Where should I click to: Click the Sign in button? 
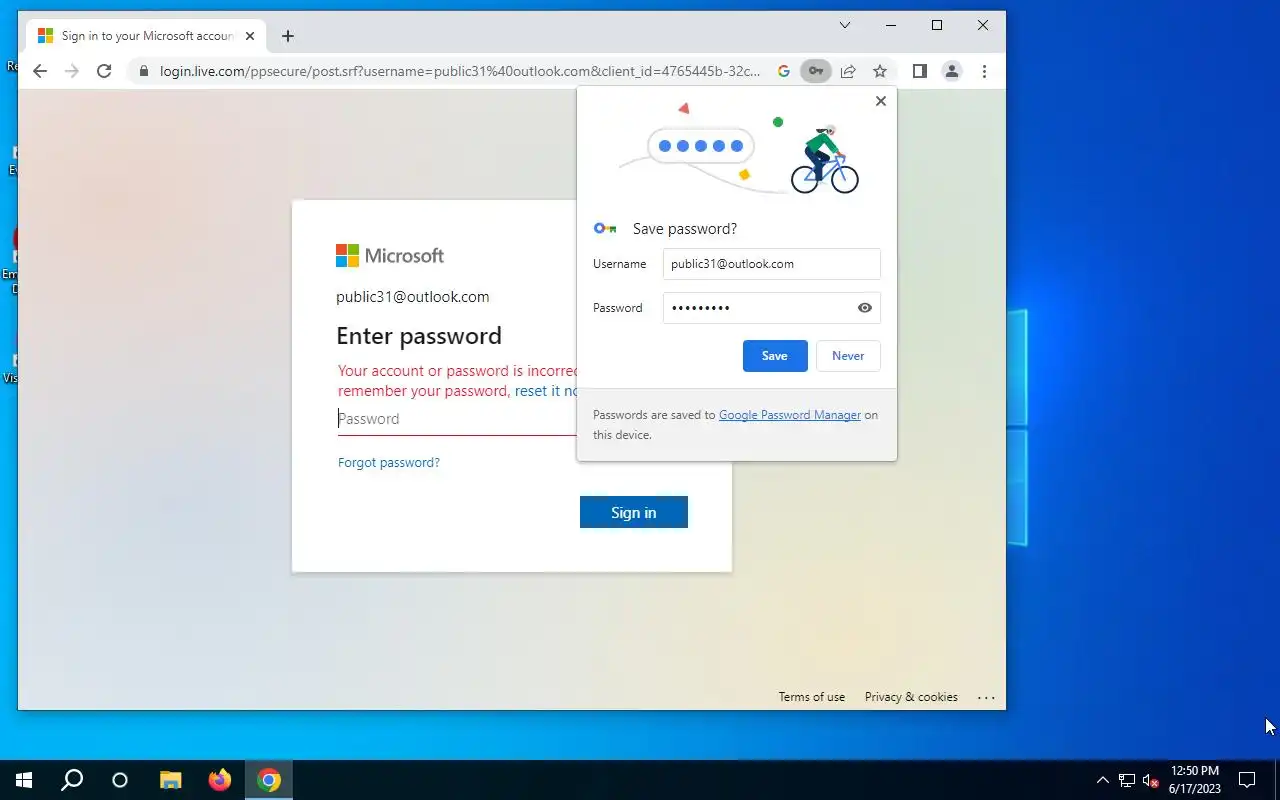click(634, 512)
